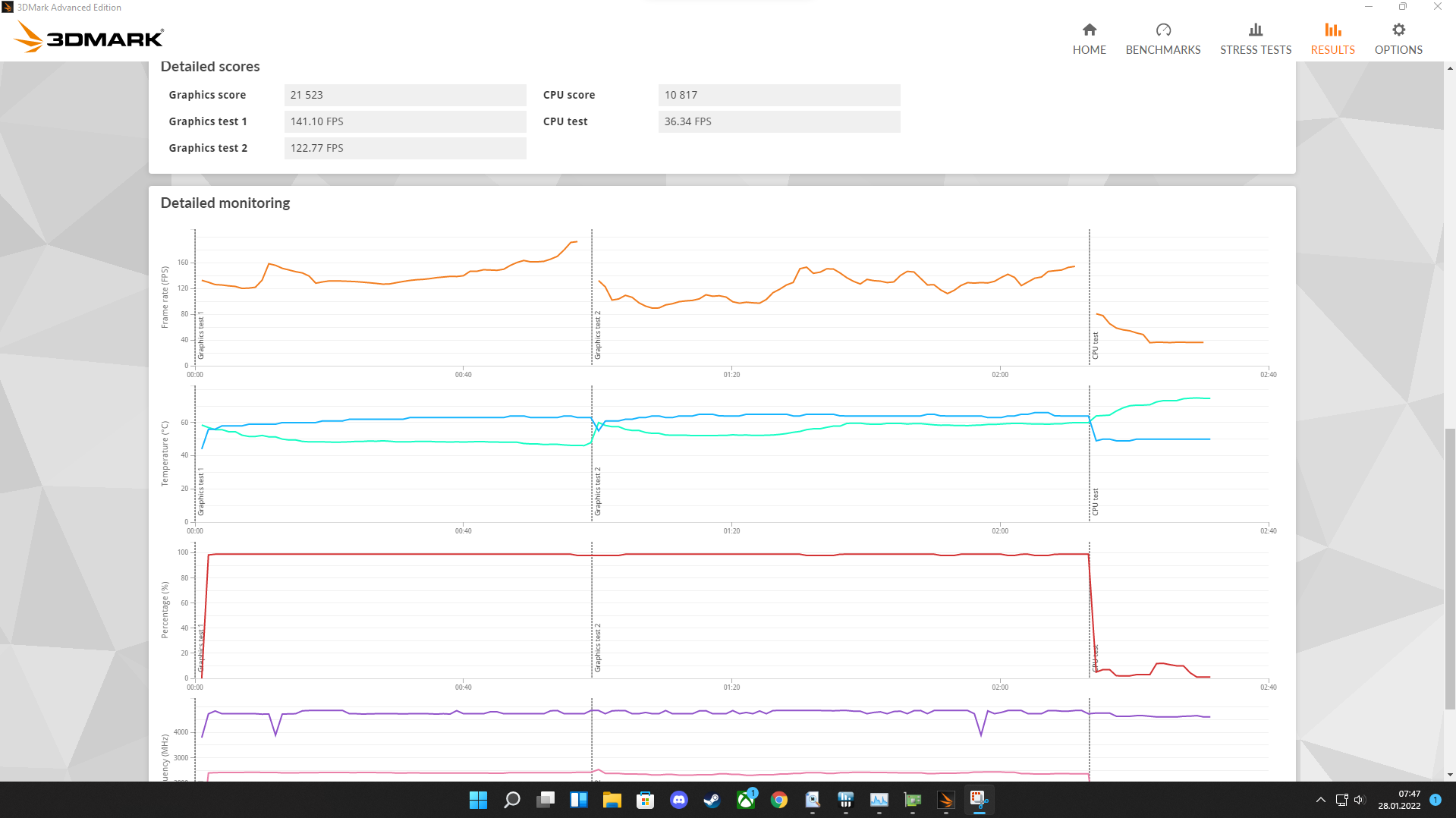This screenshot has height=818, width=1456.
Task: Click the Detailed scores heading
Action: 210,67
